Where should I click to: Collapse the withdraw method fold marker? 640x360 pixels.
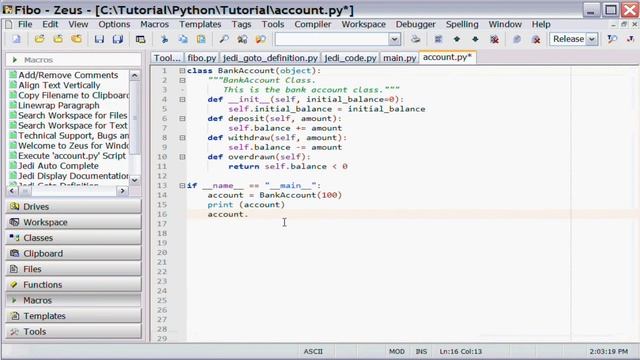click(182, 138)
